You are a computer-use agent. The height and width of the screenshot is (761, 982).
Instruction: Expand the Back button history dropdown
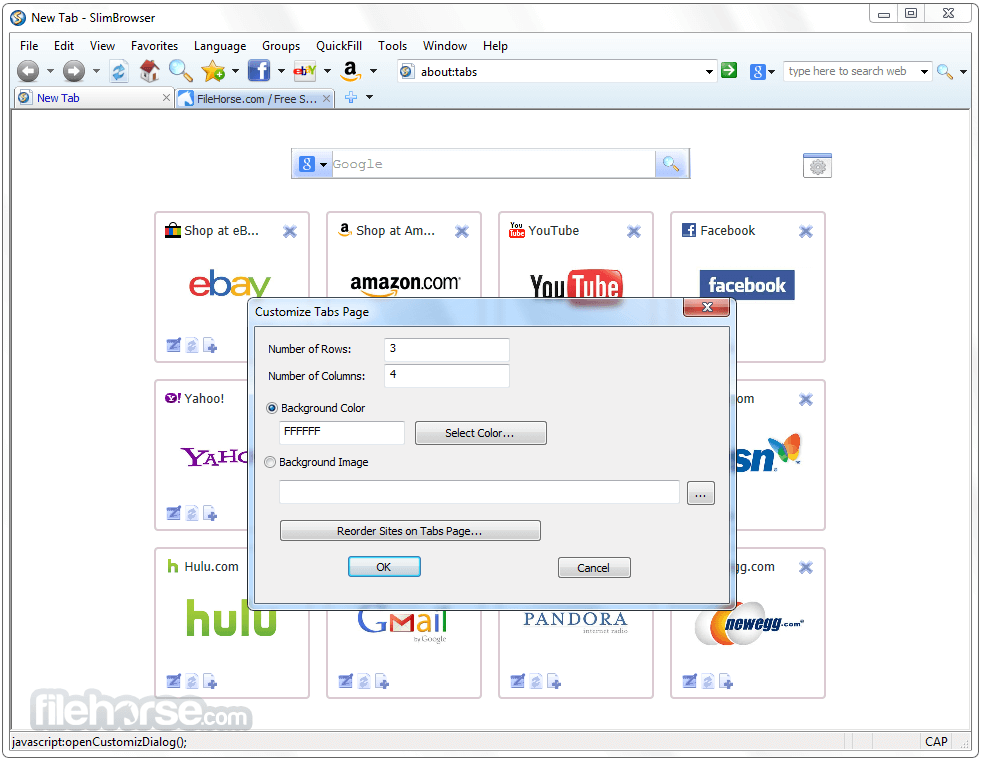click(x=50, y=71)
